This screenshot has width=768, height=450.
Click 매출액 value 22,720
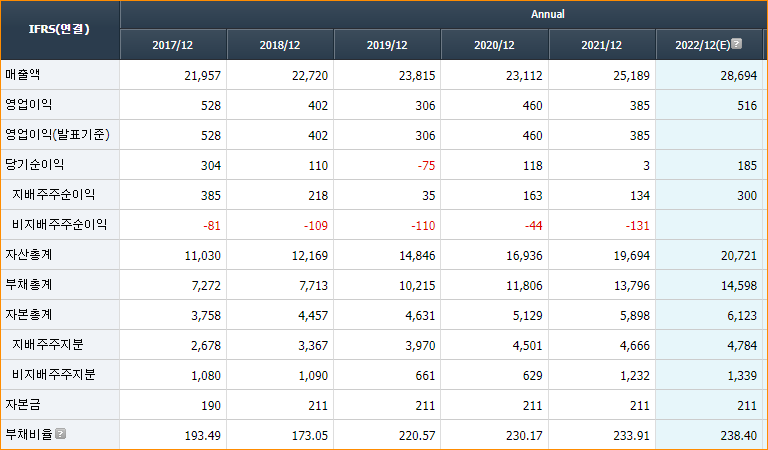click(x=310, y=76)
